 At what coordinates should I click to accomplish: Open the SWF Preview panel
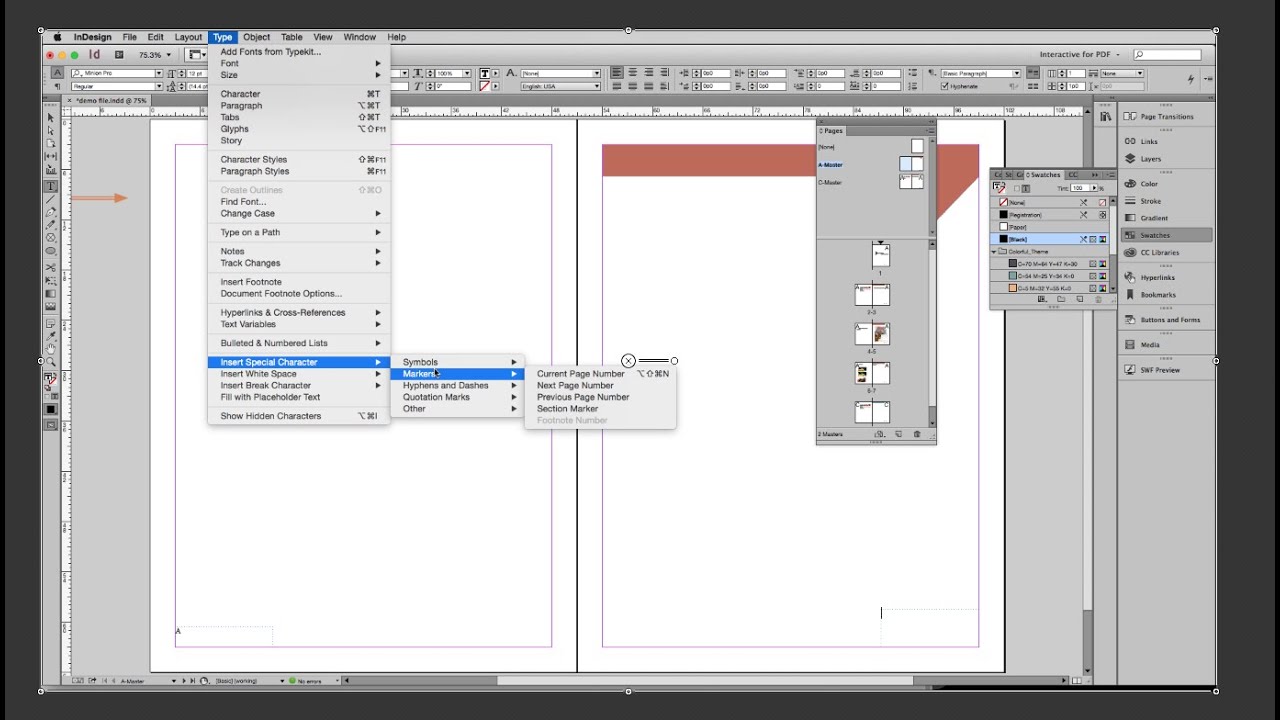(1159, 370)
